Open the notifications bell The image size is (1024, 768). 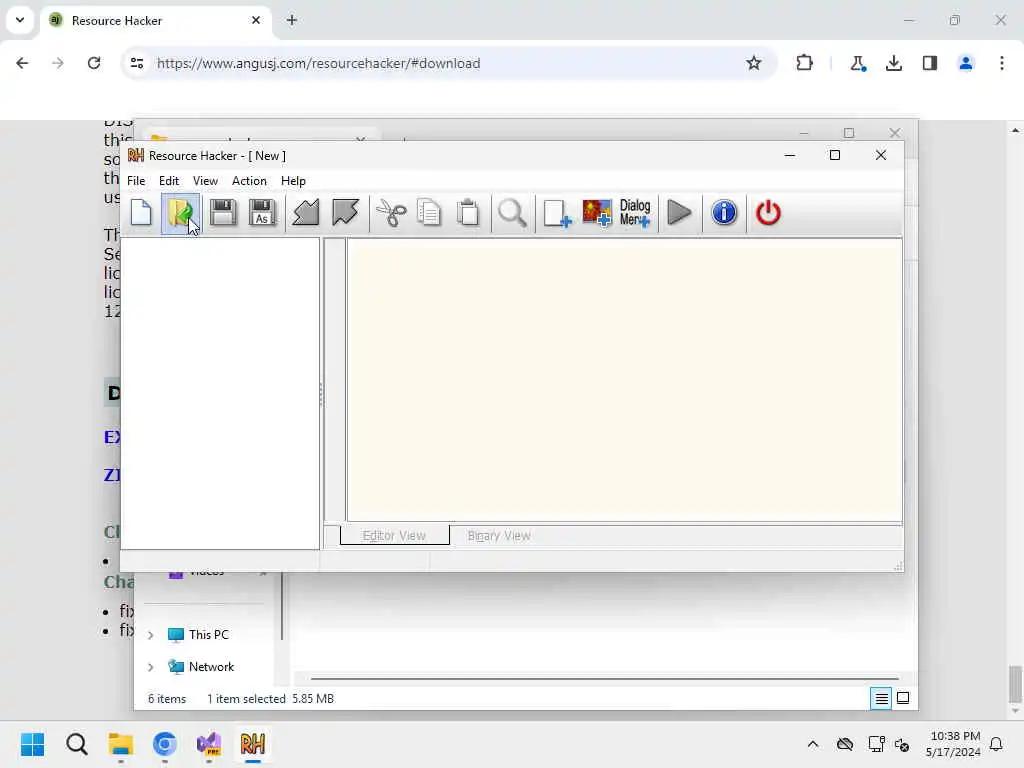point(996,744)
